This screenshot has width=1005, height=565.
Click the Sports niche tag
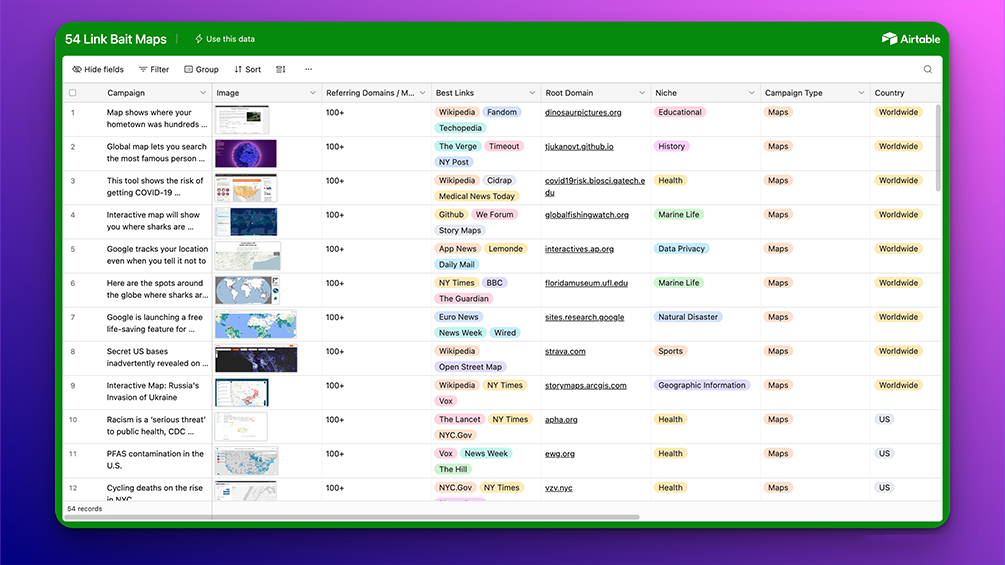(x=670, y=351)
